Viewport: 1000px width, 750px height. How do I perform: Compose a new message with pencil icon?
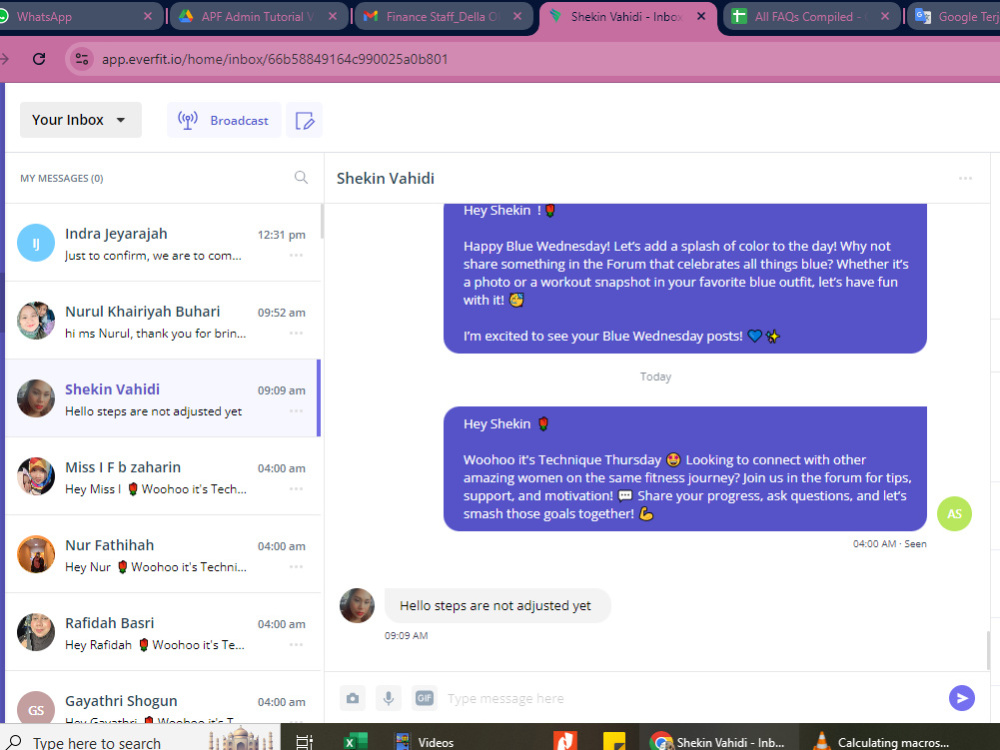[304, 120]
